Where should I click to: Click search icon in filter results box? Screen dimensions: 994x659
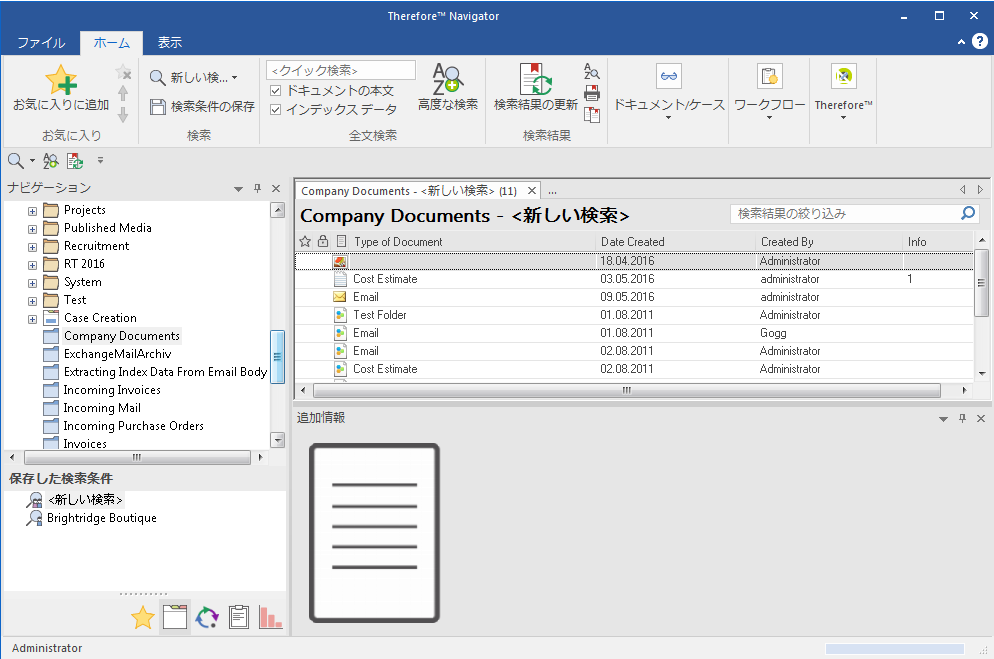click(x=968, y=214)
